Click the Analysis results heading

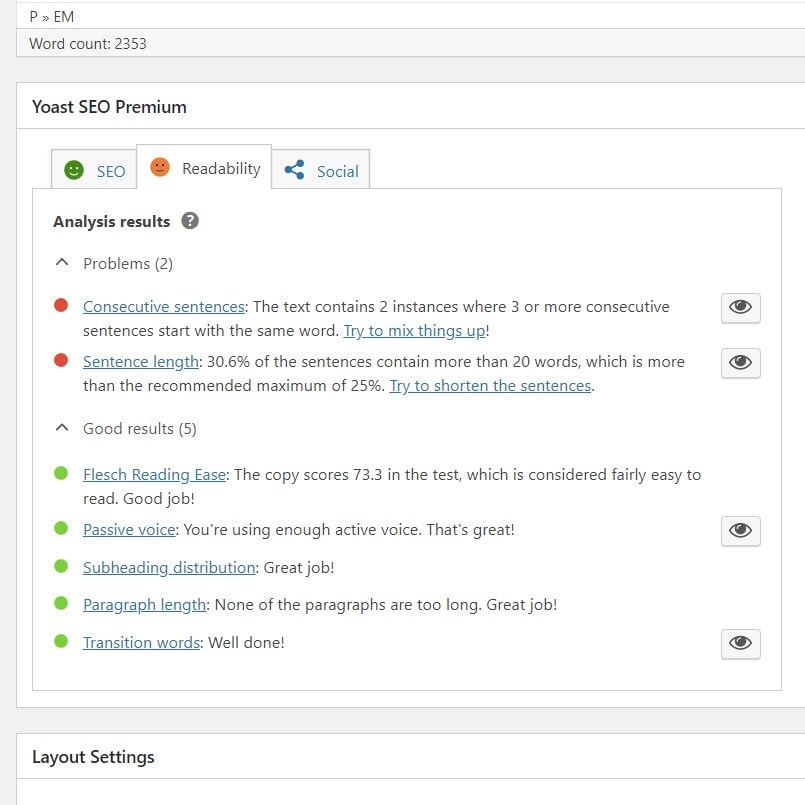click(111, 221)
